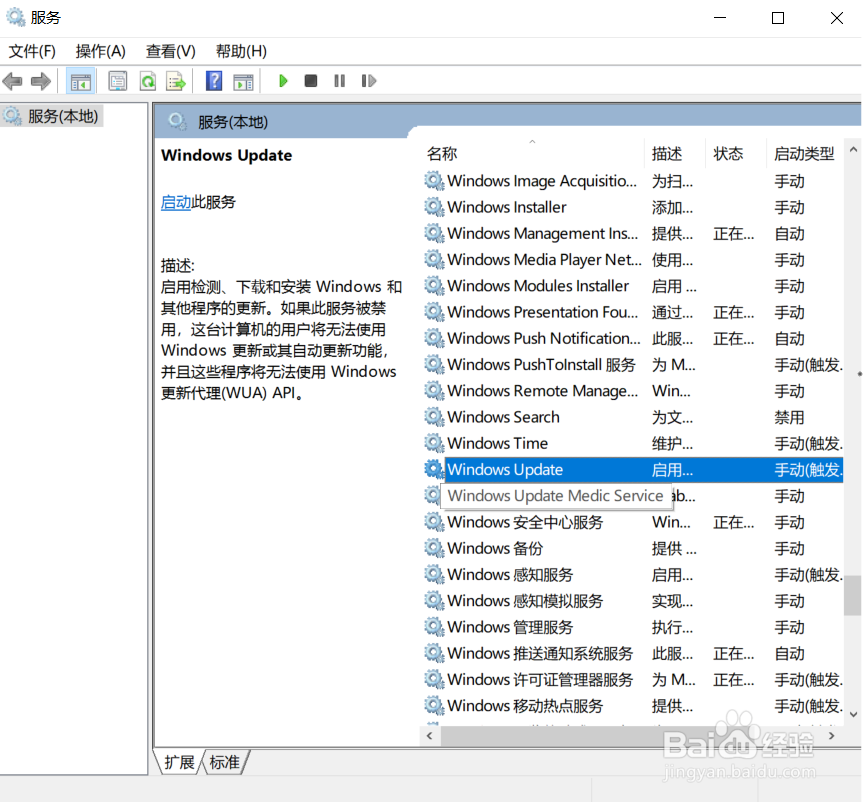
Task: Select Windows 许可证管理器服务 row
Action: click(x=634, y=680)
